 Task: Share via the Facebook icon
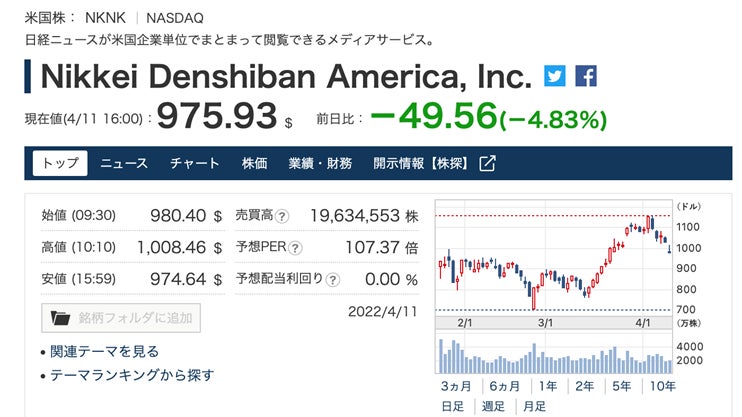point(586,76)
